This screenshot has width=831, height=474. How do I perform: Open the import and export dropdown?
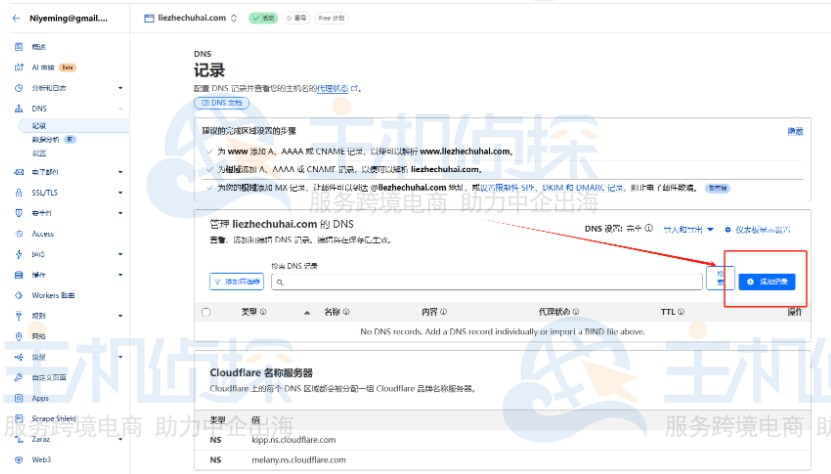pos(688,230)
